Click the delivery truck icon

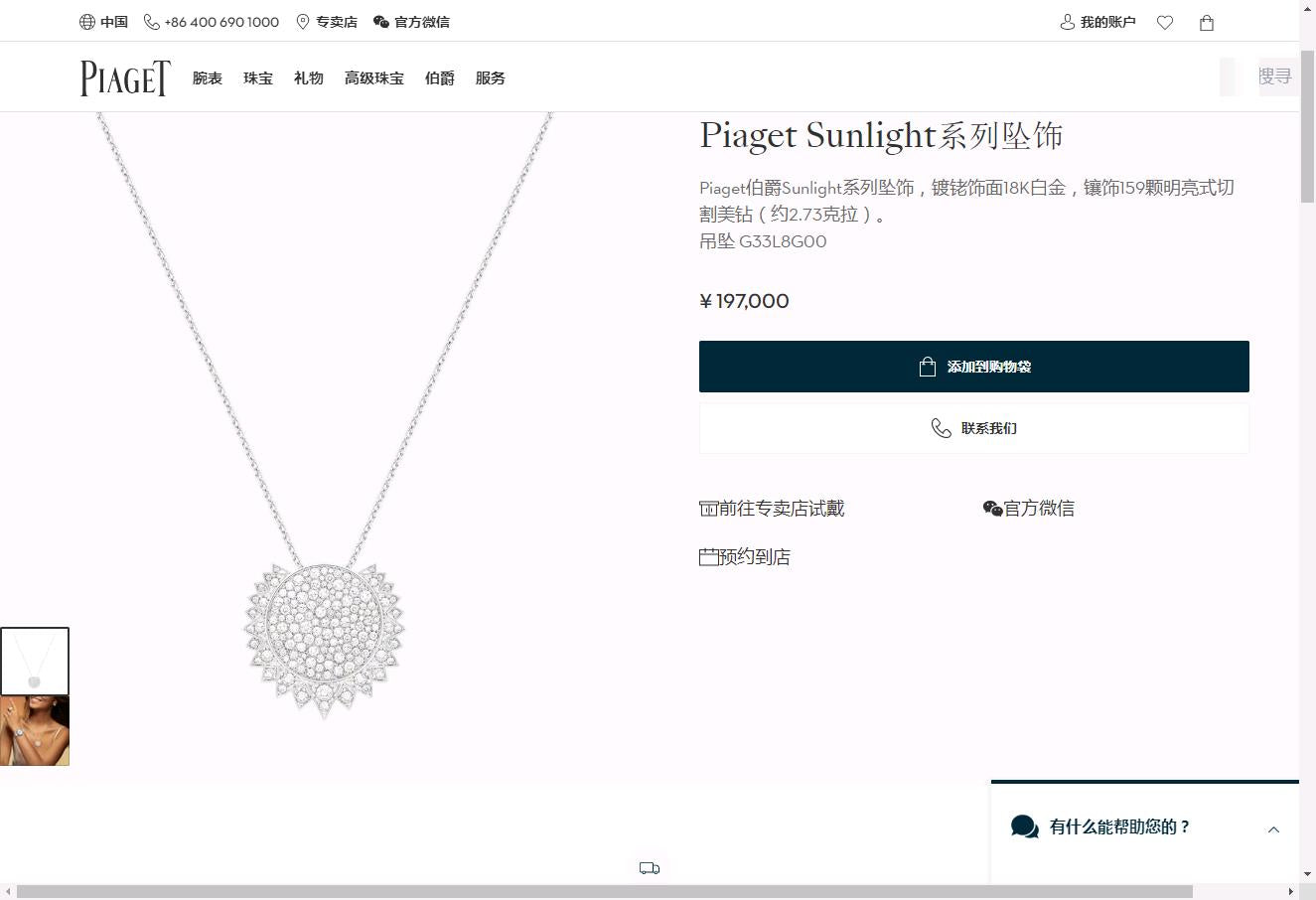tap(650, 868)
